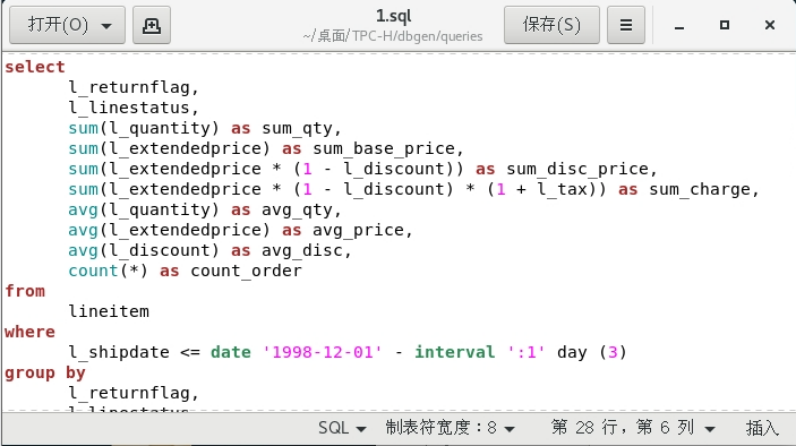Click the '1998-12-01' date string

(322, 352)
